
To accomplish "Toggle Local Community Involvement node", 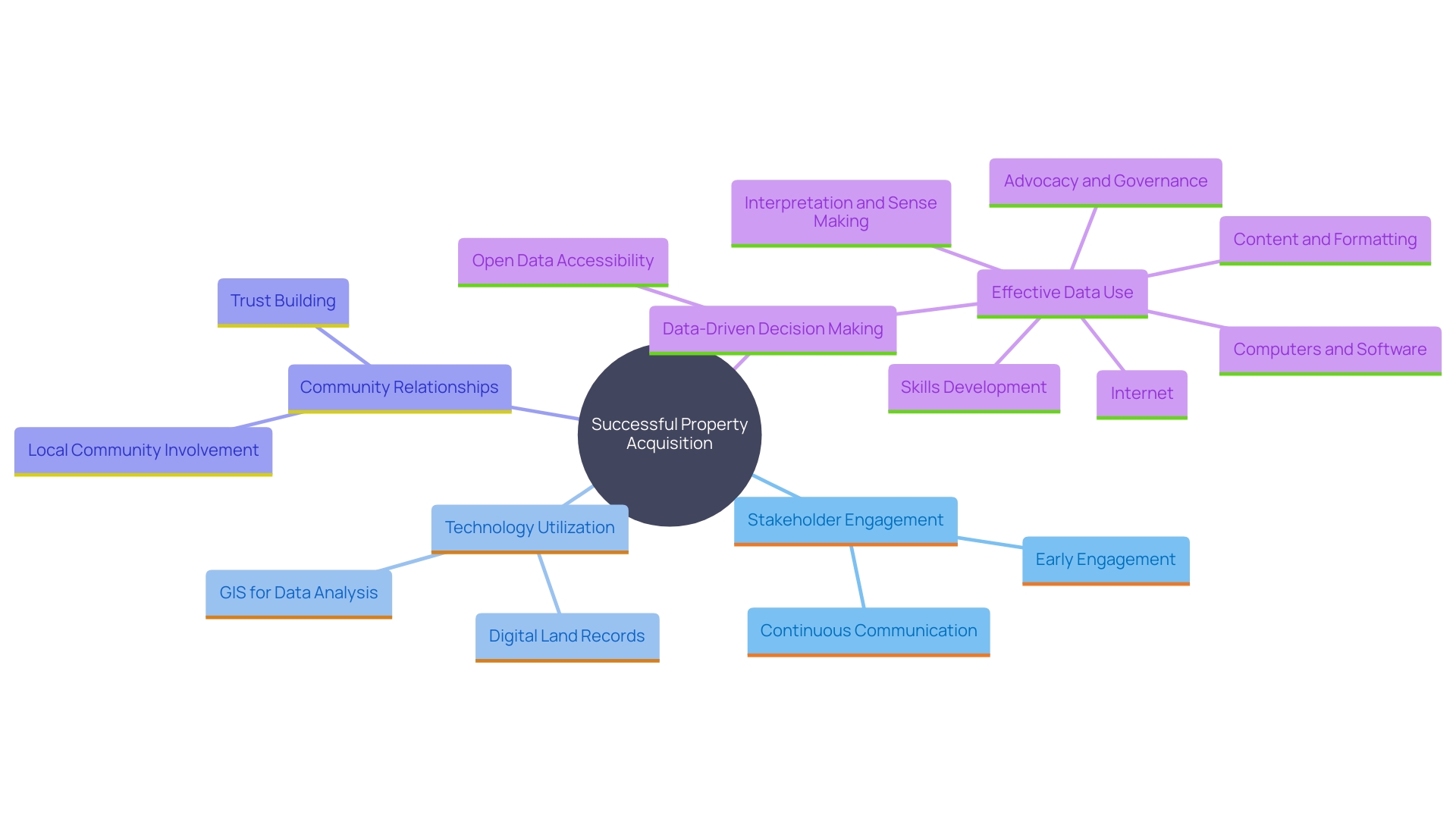I will point(149,451).
